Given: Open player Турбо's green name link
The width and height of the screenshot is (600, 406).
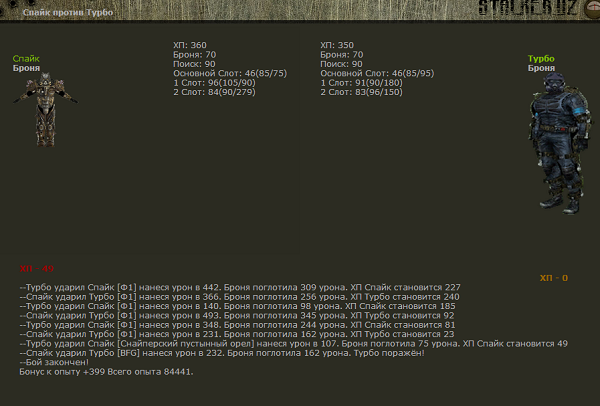Looking at the screenshot, I should point(541,59).
